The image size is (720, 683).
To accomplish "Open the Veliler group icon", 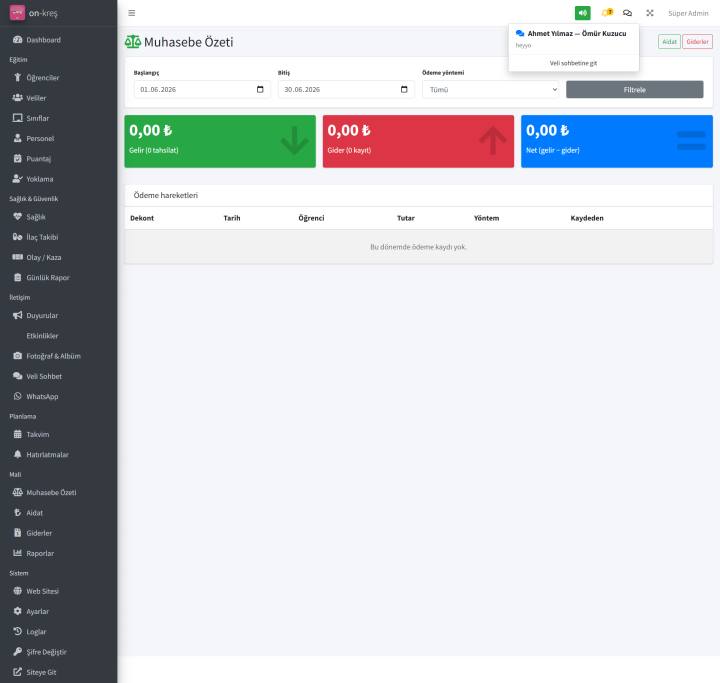I will 17,98.
